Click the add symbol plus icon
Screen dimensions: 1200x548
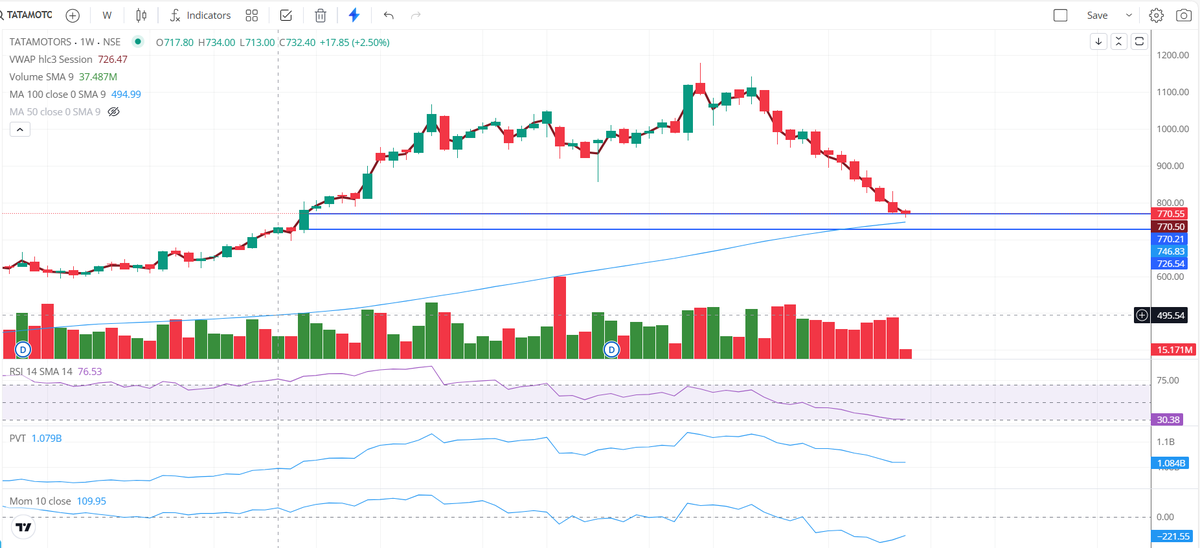tap(72, 15)
